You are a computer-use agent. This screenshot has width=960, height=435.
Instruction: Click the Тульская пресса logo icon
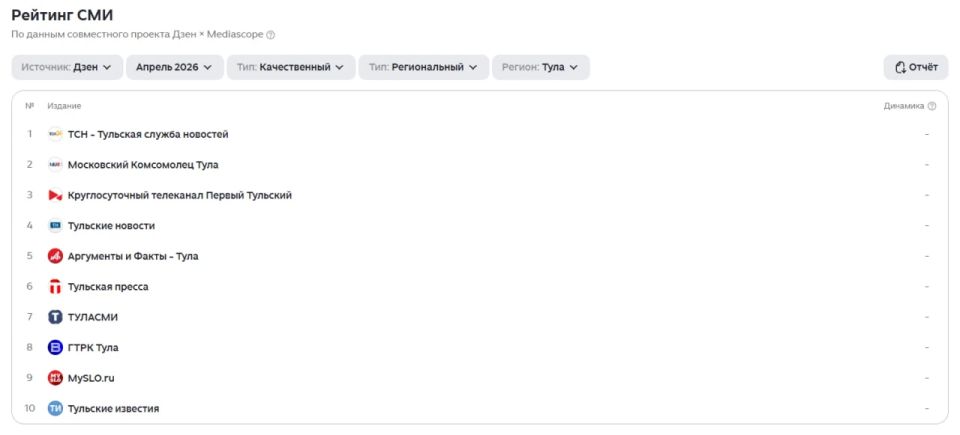point(55,287)
